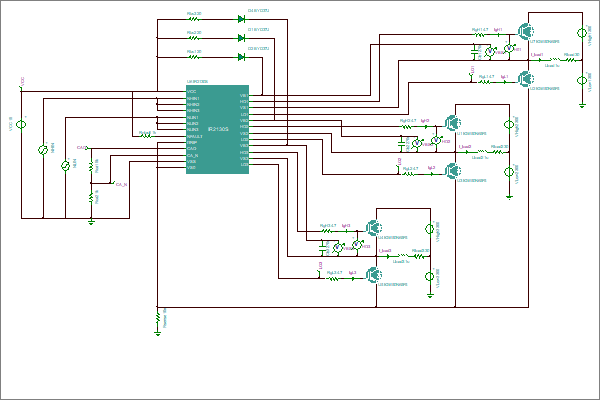Select the low-side IGBT driven by RgL2
Image resolution: width=600 pixels, height=400 pixels.
453,171
